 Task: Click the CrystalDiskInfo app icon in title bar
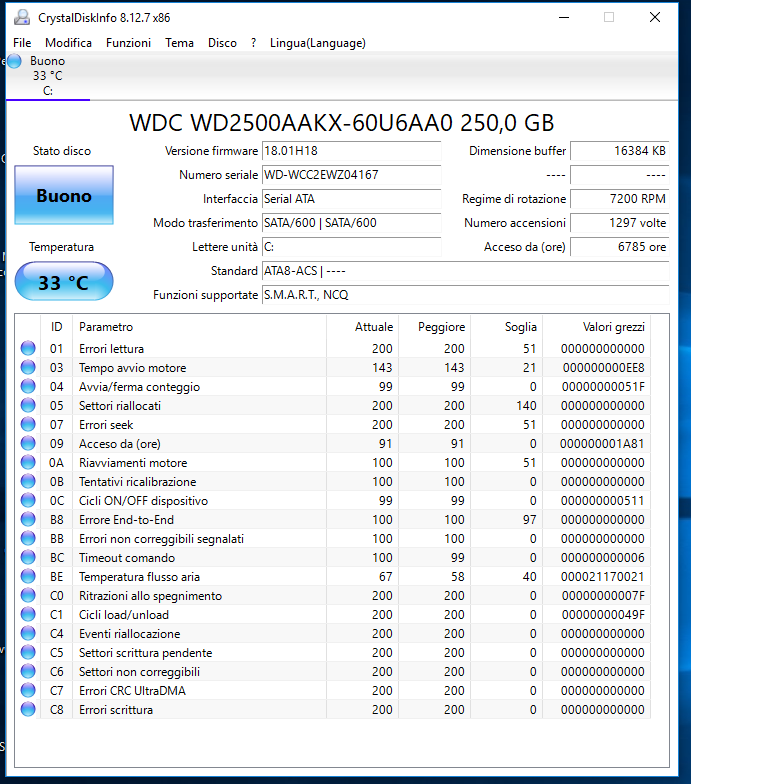click(22, 18)
